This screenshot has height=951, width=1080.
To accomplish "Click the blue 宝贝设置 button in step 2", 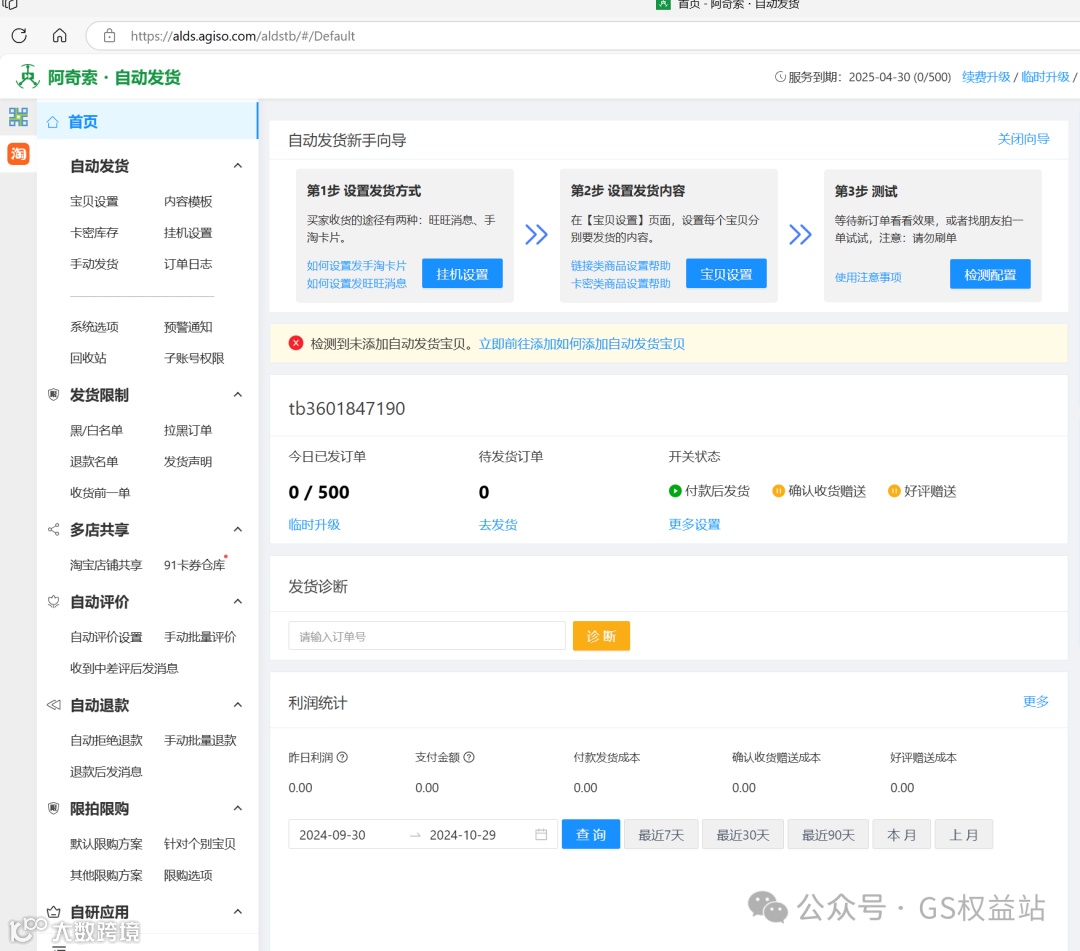I will tap(726, 274).
